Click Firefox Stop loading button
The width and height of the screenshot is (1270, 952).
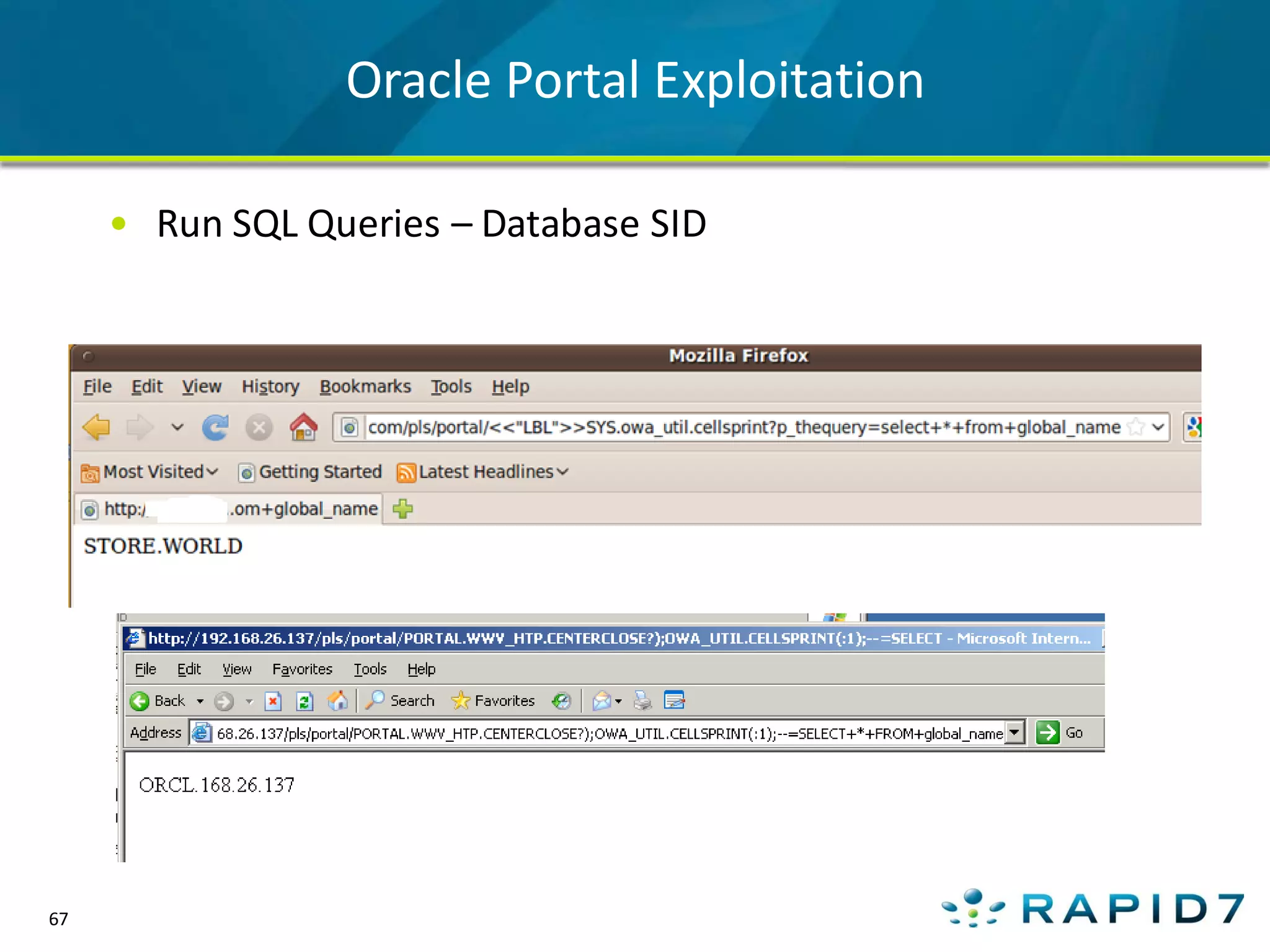(259, 428)
